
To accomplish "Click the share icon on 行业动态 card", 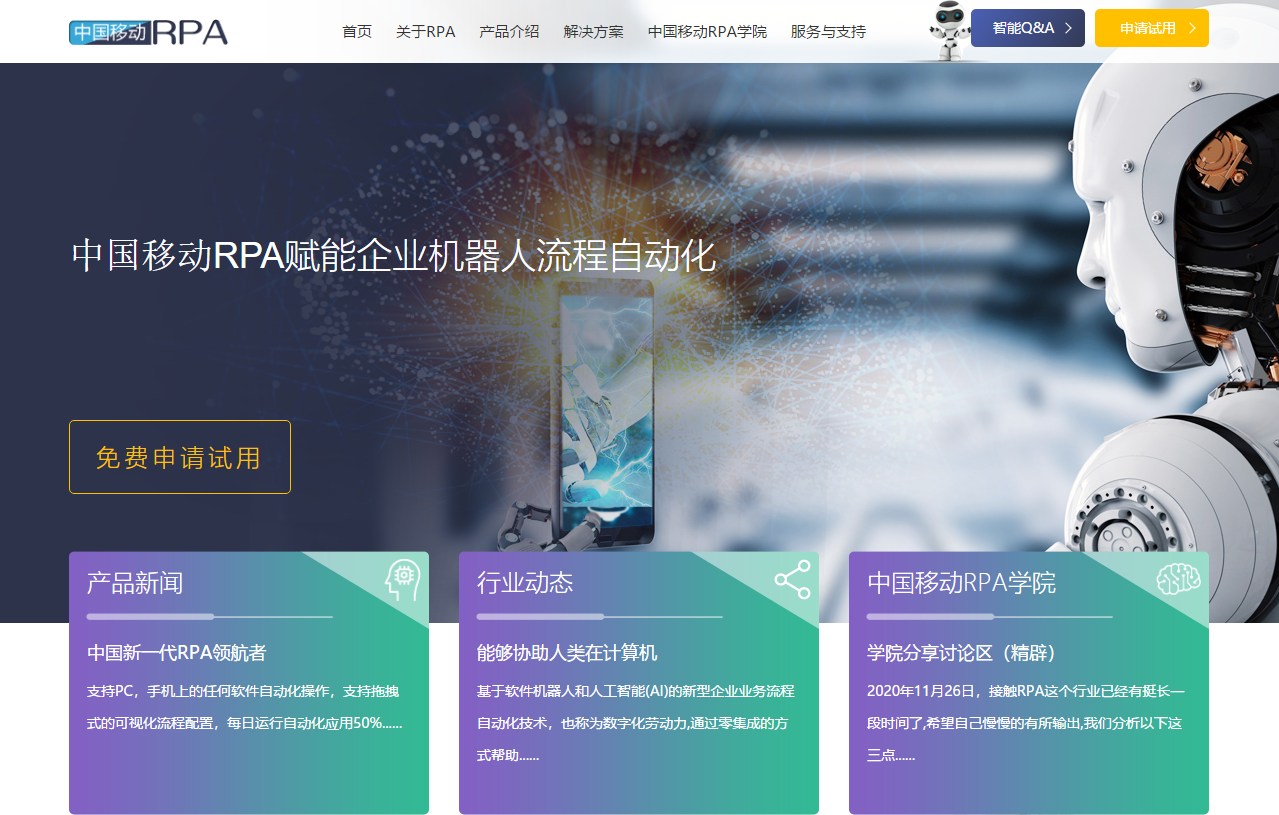I will (792, 580).
